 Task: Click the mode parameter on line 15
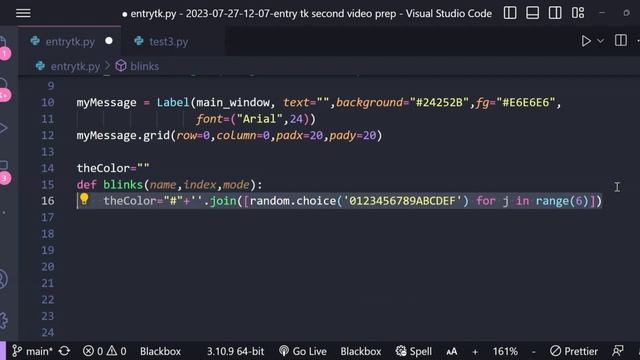point(236,184)
